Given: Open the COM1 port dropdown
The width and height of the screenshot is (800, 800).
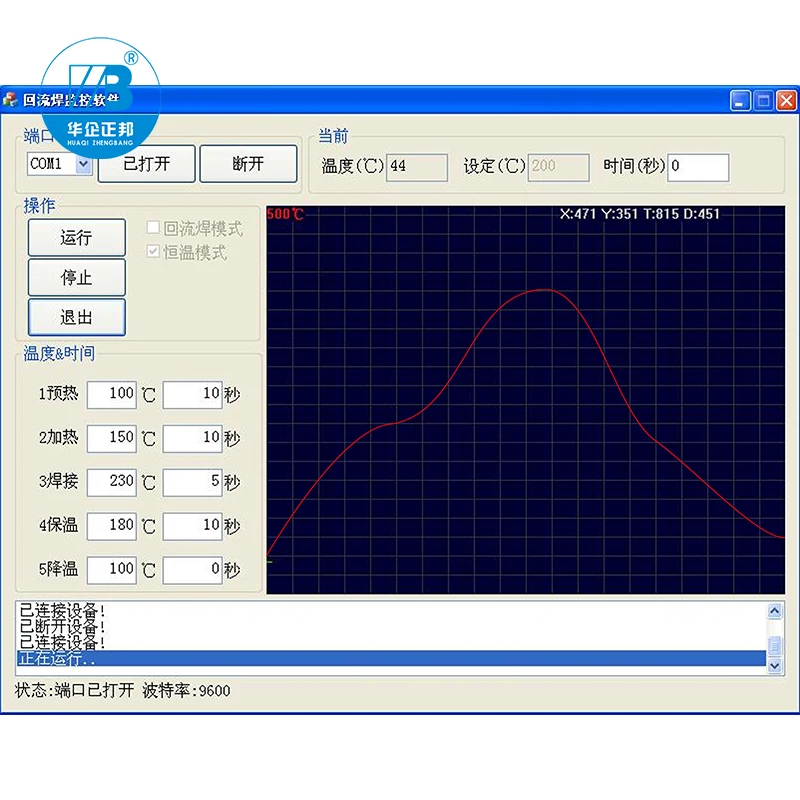Looking at the screenshot, I should [83, 164].
